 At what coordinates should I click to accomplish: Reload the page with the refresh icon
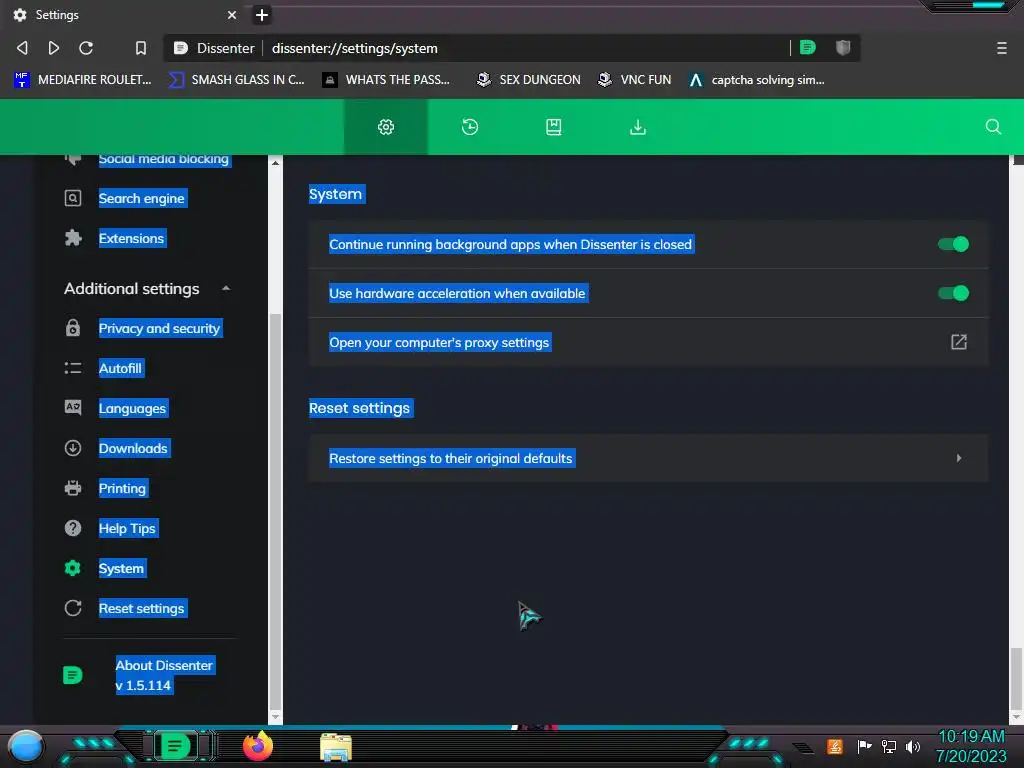tap(86, 48)
